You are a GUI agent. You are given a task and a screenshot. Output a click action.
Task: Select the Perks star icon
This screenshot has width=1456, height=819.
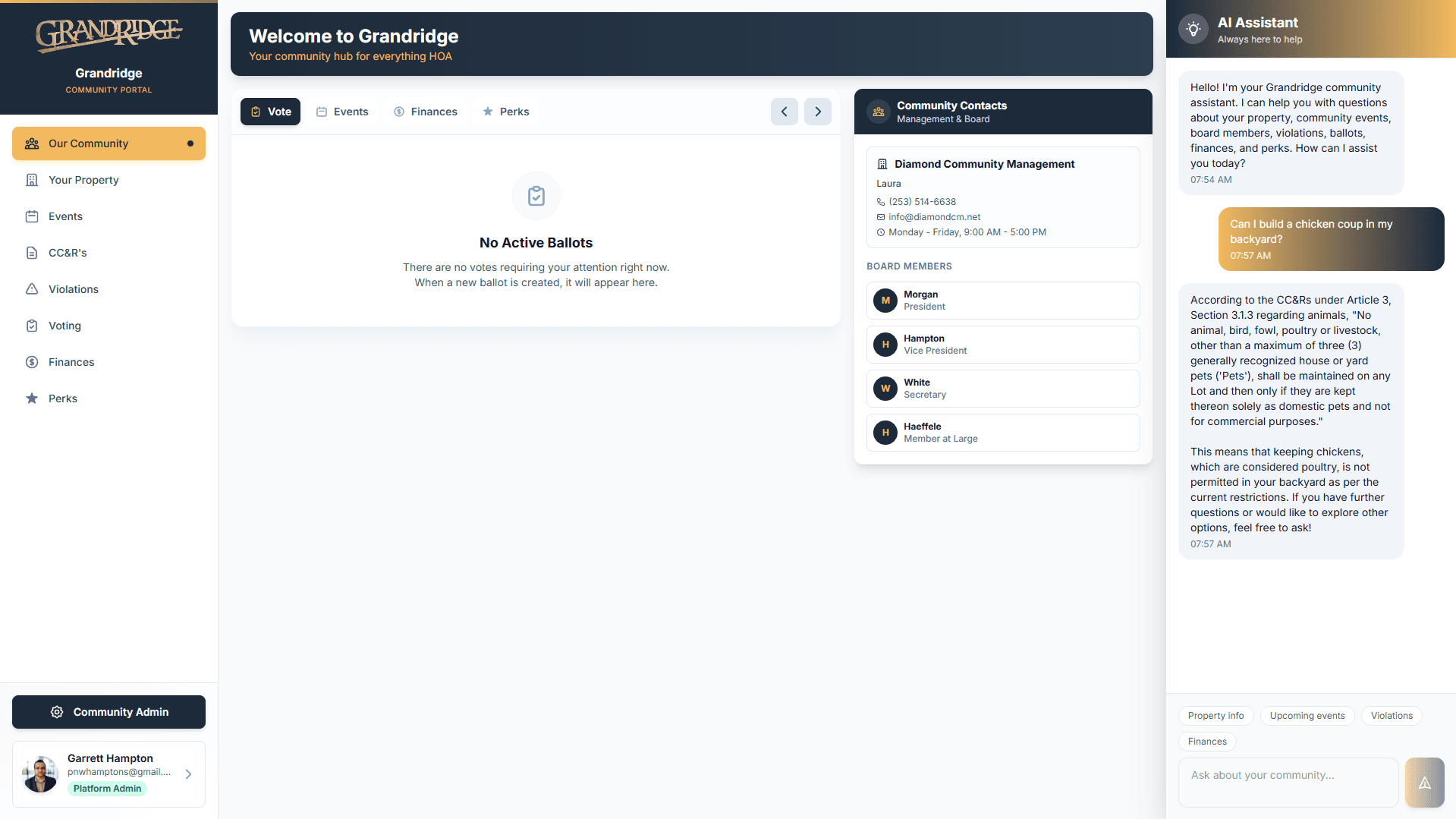pyautogui.click(x=32, y=398)
